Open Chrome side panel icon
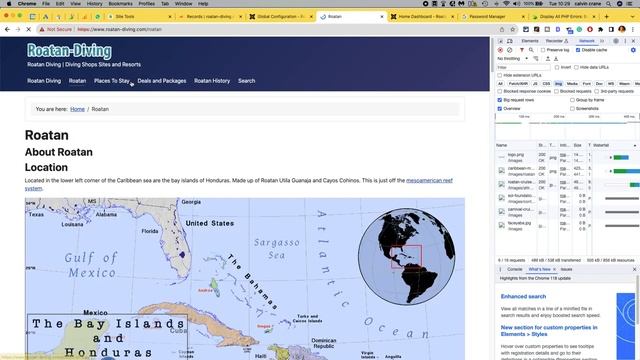640x360 pixels. [611, 29]
